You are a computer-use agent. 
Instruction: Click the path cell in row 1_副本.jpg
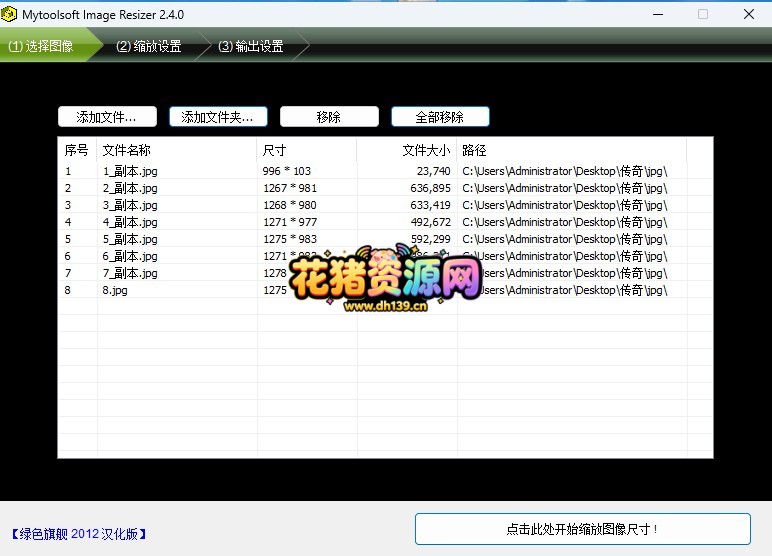pyautogui.click(x=565, y=171)
